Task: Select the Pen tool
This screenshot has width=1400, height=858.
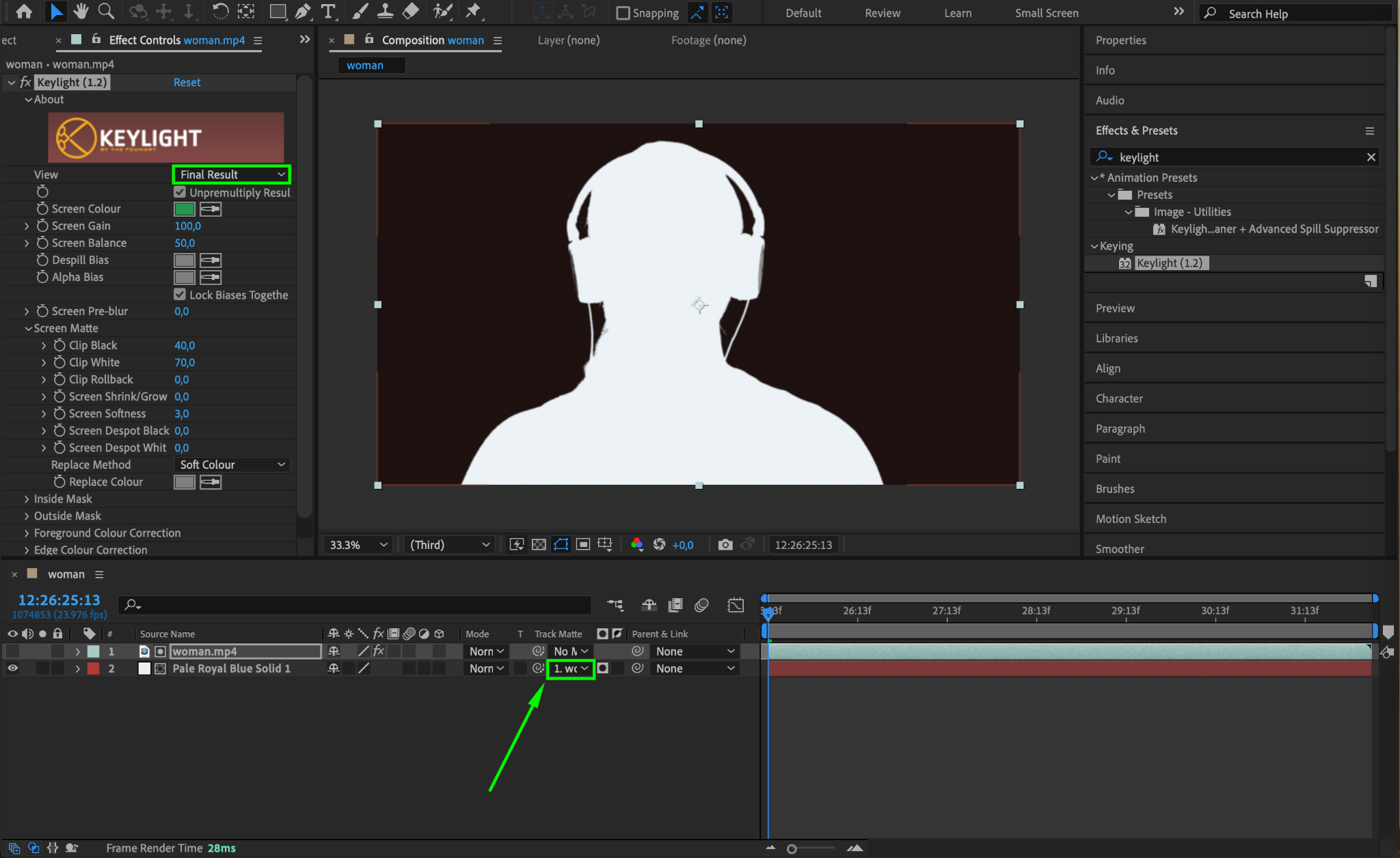Action: 303,12
